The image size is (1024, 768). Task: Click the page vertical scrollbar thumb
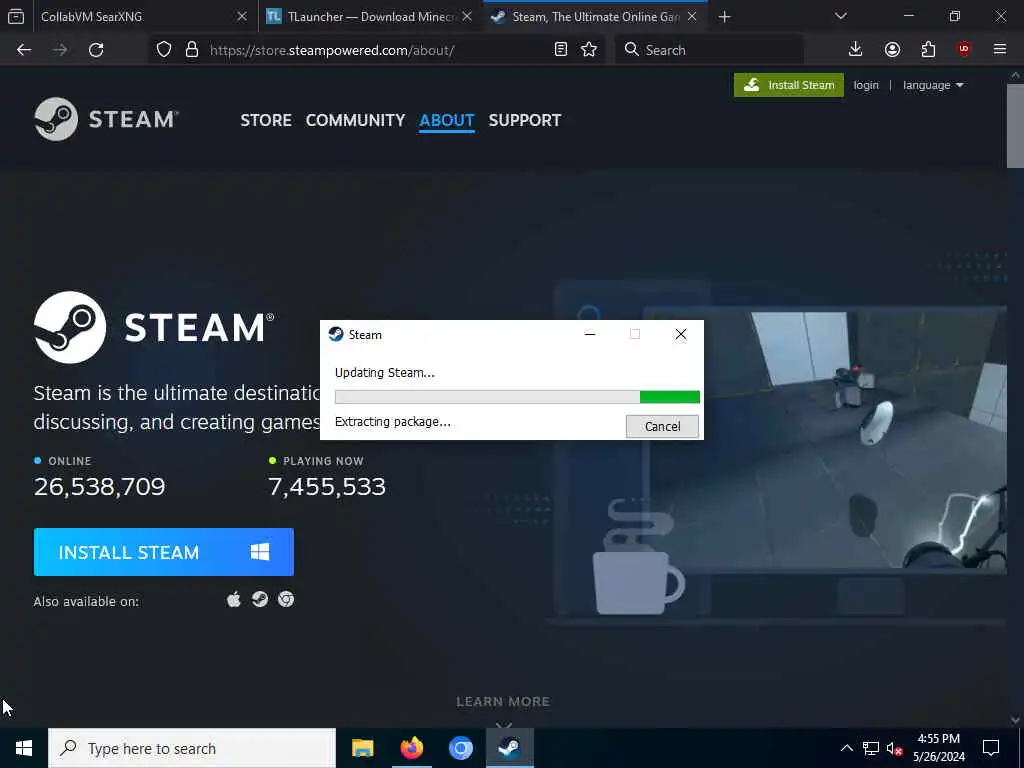click(x=1015, y=125)
